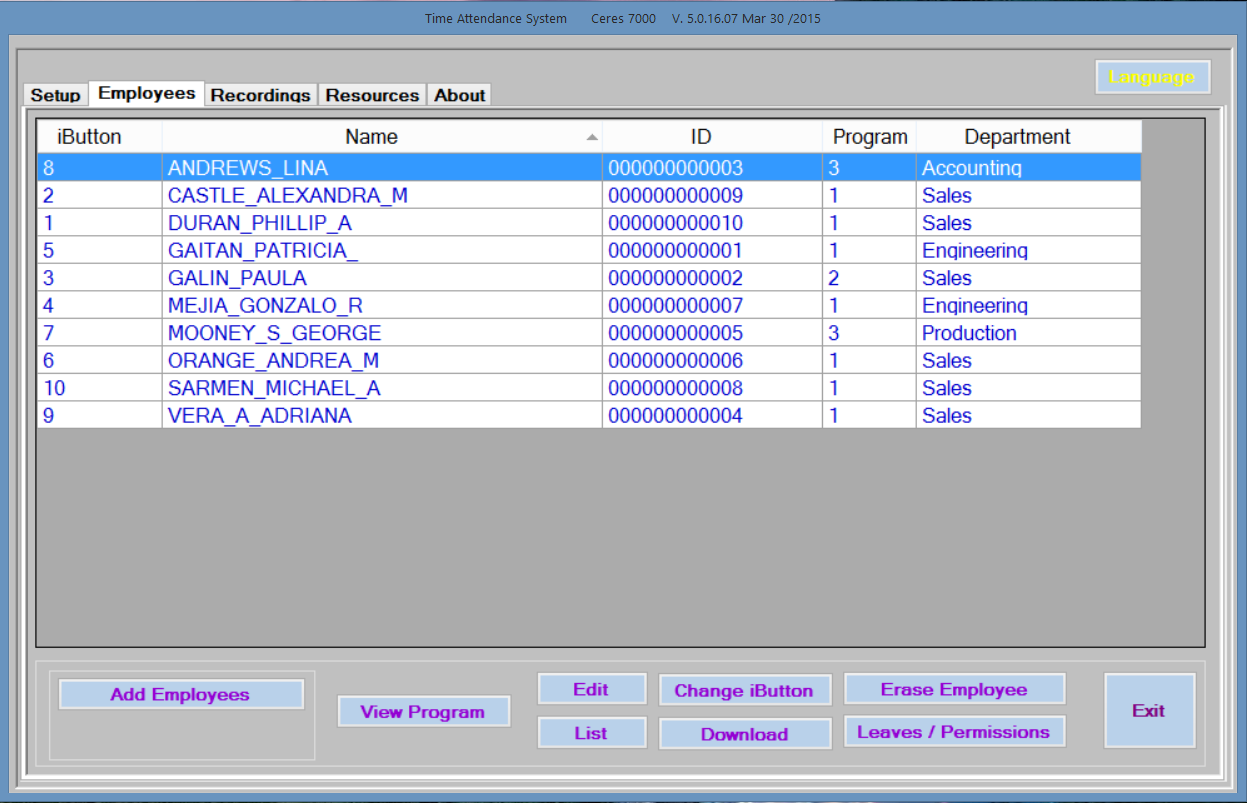The width and height of the screenshot is (1247, 803).
Task: Open the Recordings tab
Action: point(261,95)
